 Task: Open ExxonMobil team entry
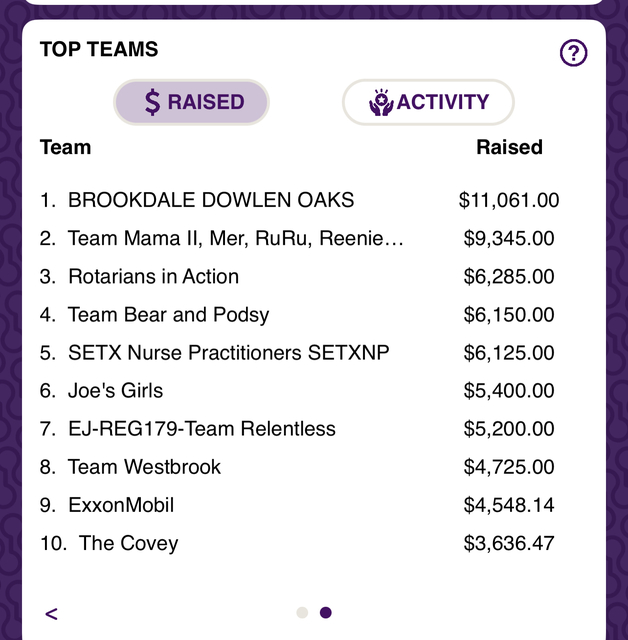click(x=121, y=505)
